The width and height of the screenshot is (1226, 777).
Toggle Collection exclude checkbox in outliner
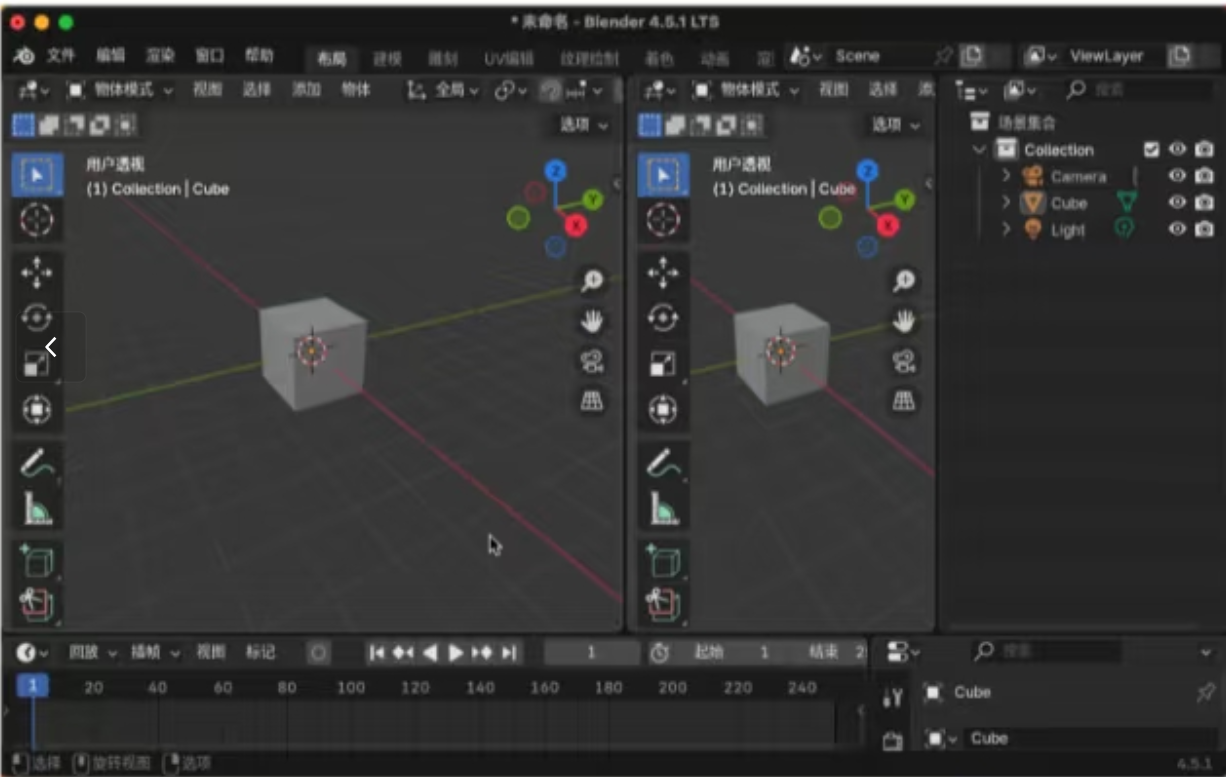1151,149
